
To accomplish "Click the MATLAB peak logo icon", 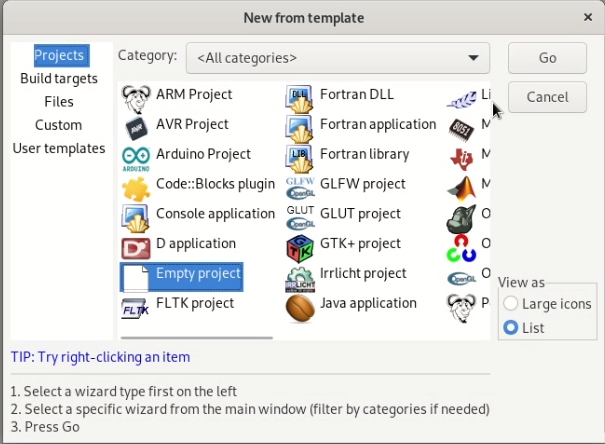I will pos(461,189).
